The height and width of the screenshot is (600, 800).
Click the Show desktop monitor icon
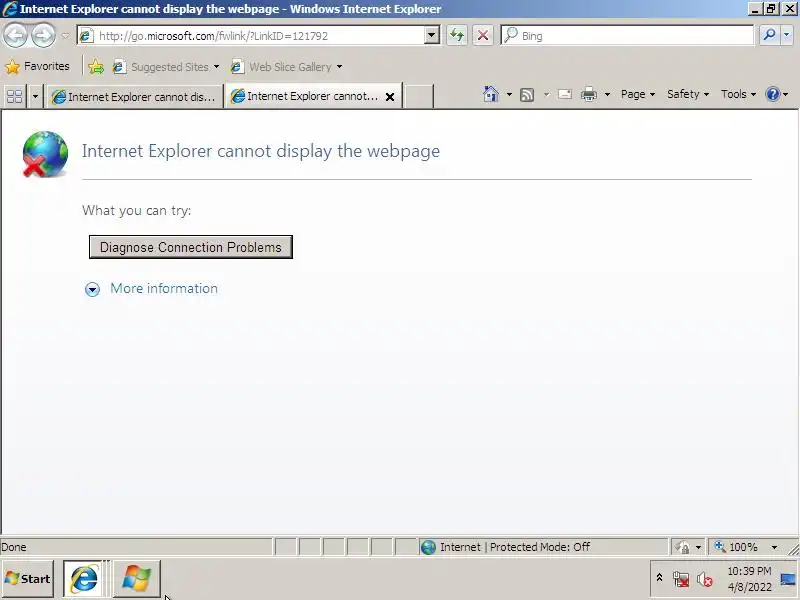tap(788, 579)
